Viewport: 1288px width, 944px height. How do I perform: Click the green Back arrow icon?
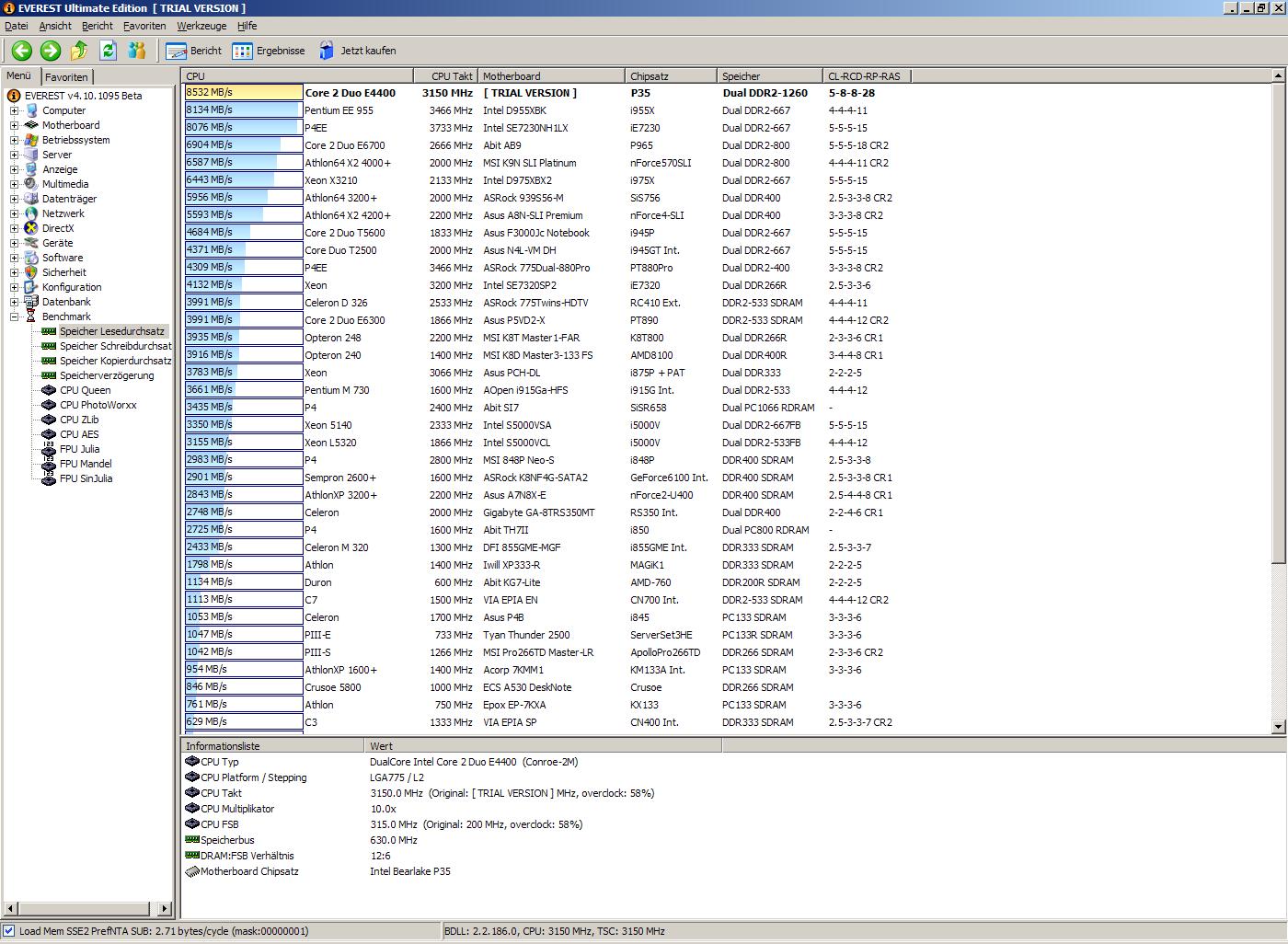(x=22, y=51)
